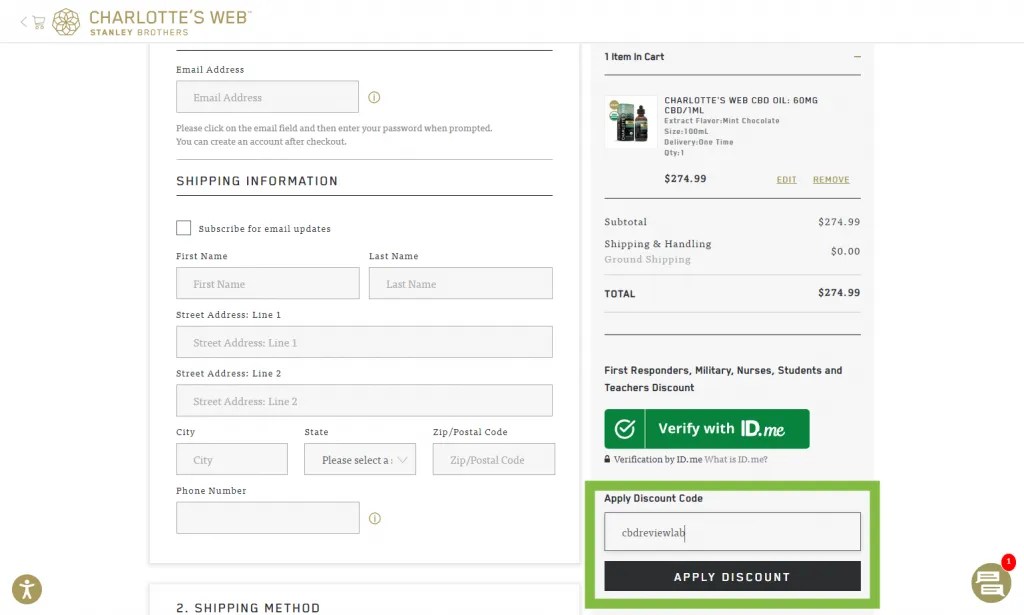This screenshot has height=615, width=1024.
Task: Remove the CBD Oil from cart
Action: (x=831, y=179)
